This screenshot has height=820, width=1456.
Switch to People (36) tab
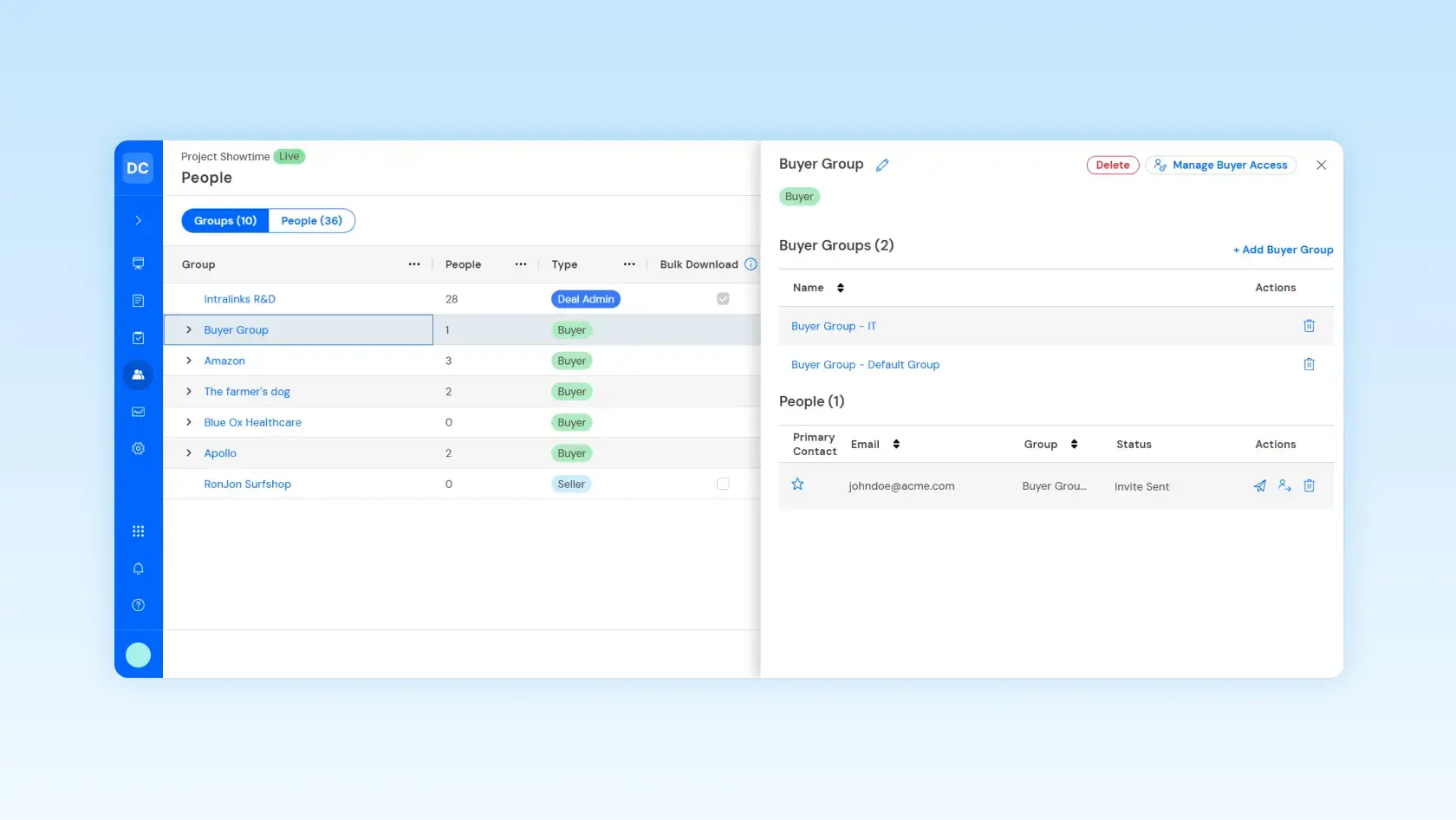(312, 221)
